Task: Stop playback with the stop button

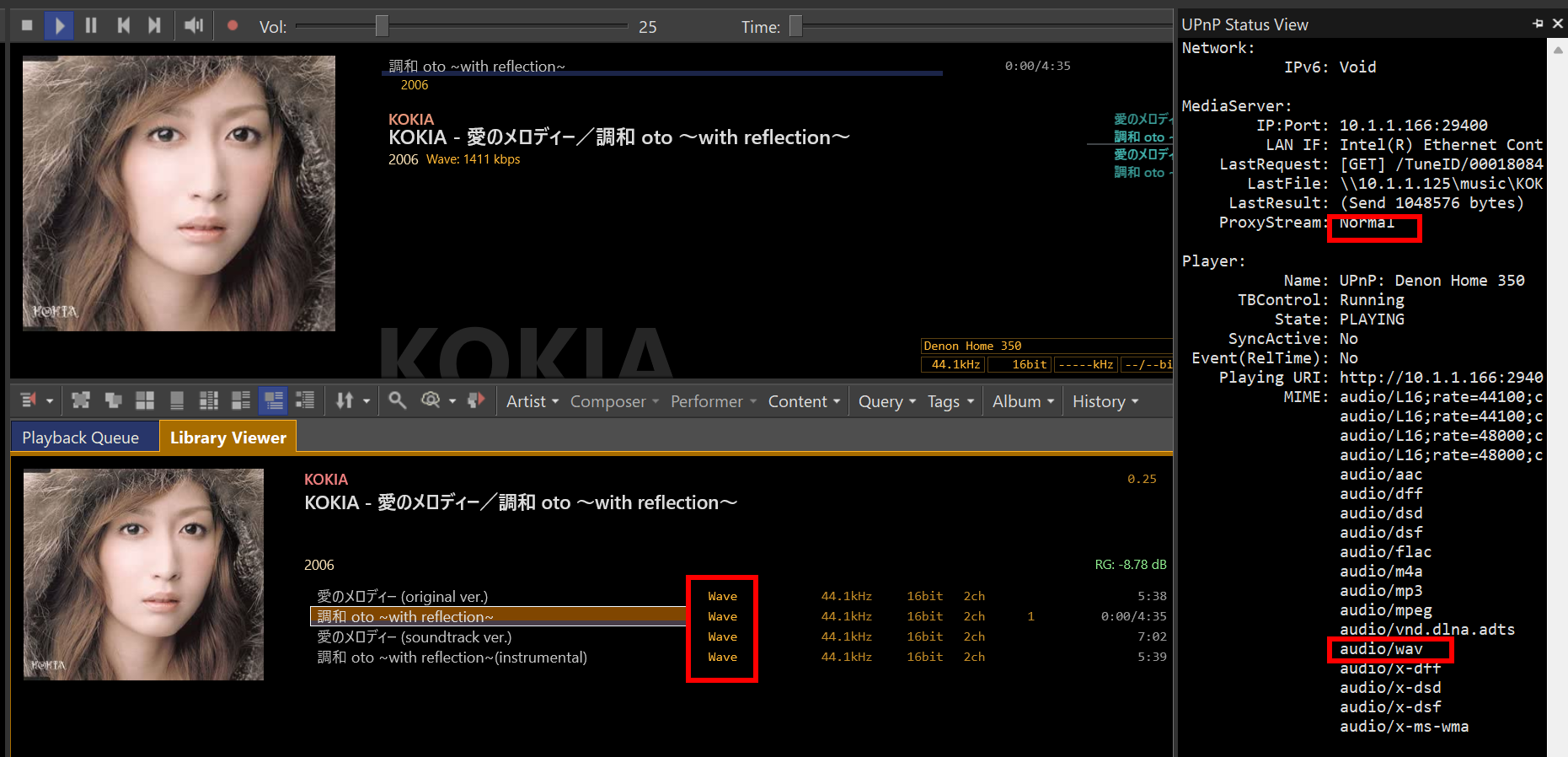Action: [27, 25]
